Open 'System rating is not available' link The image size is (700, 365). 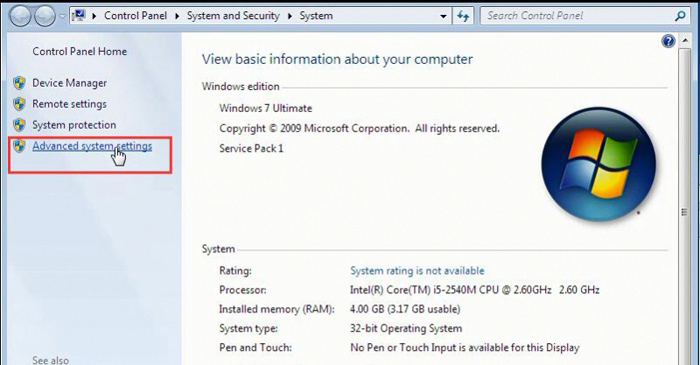click(417, 271)
